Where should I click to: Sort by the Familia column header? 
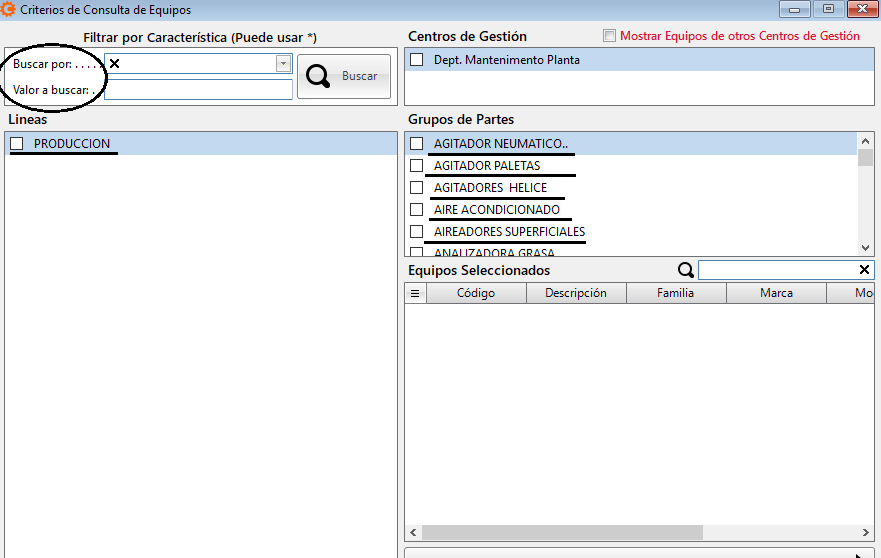pos(676,293)
